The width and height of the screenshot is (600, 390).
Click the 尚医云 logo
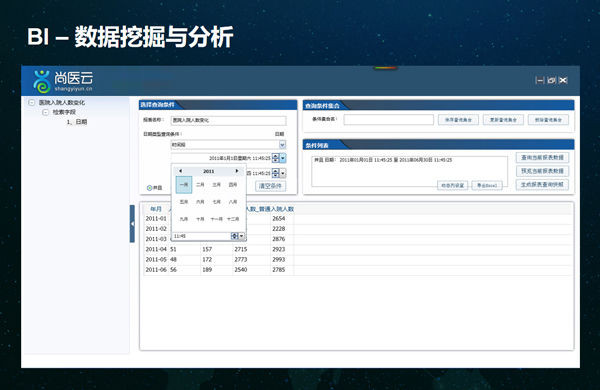click(63, 81)
